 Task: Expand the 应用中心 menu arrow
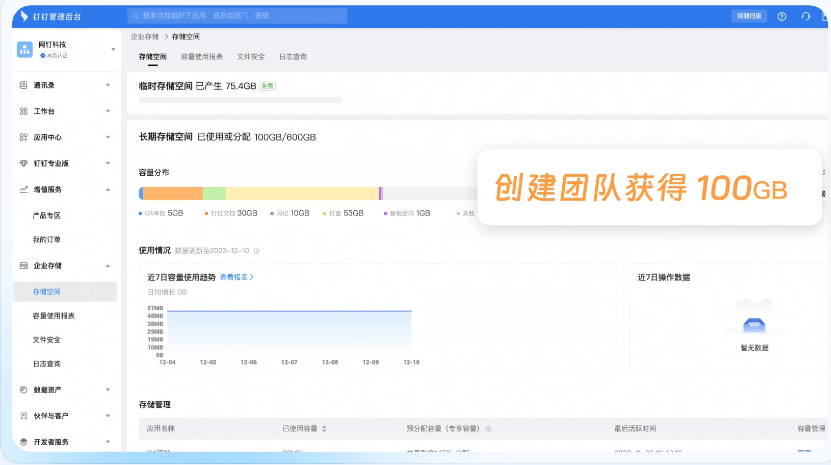click(x=108, y=137)
